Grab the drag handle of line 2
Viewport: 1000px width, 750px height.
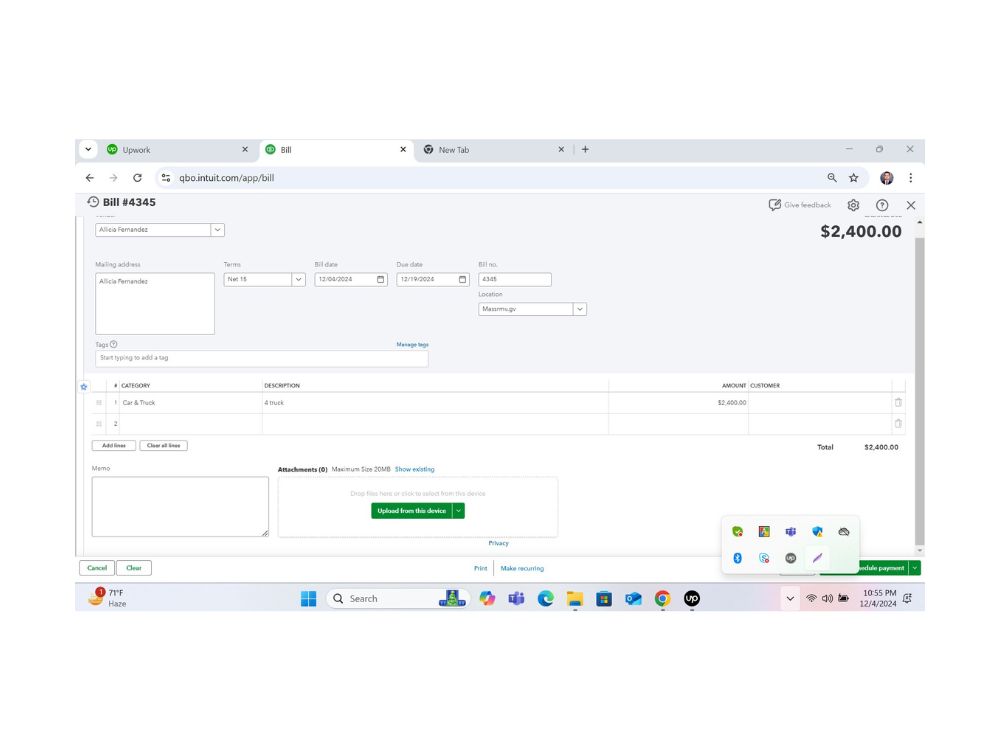99,423
